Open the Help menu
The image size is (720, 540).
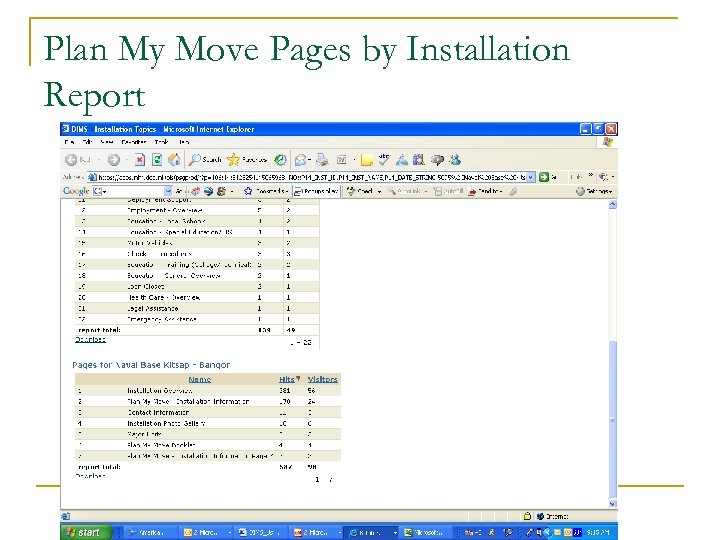184,142
